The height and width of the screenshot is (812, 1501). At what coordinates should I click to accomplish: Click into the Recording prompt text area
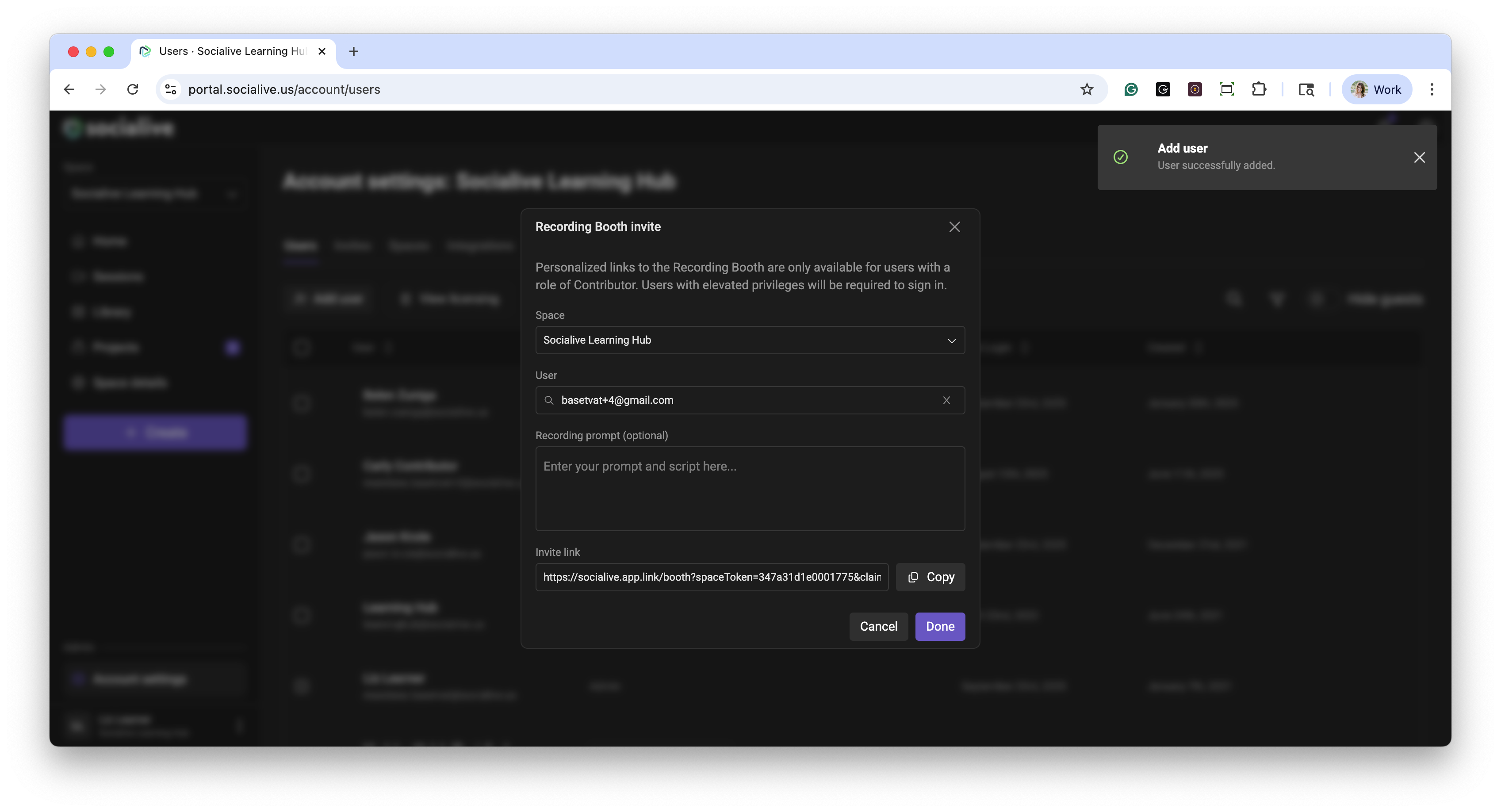(x=749, y=488)
